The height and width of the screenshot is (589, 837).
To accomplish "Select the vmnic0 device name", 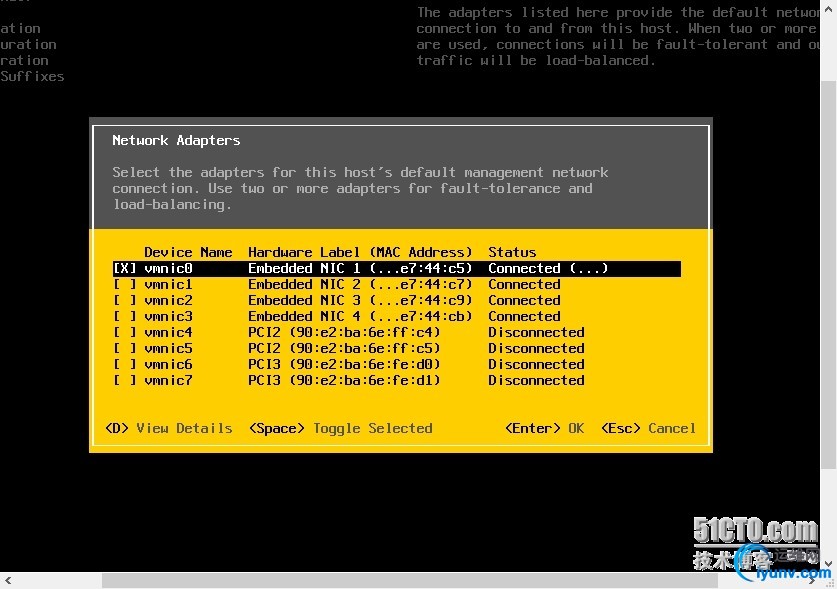I will (x=168, y=269).
